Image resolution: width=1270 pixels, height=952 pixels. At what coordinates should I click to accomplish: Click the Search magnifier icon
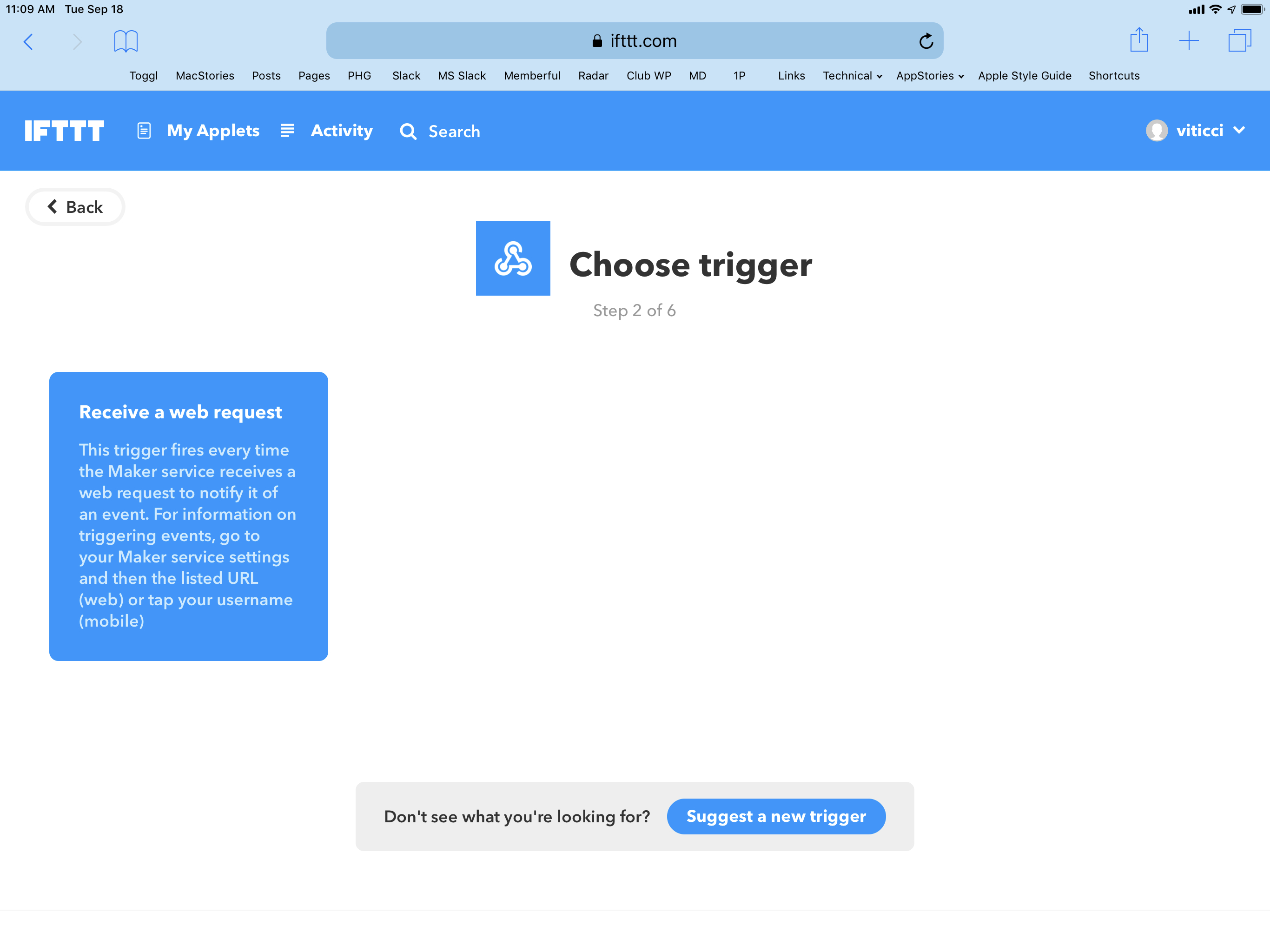[x=408, y=132]
